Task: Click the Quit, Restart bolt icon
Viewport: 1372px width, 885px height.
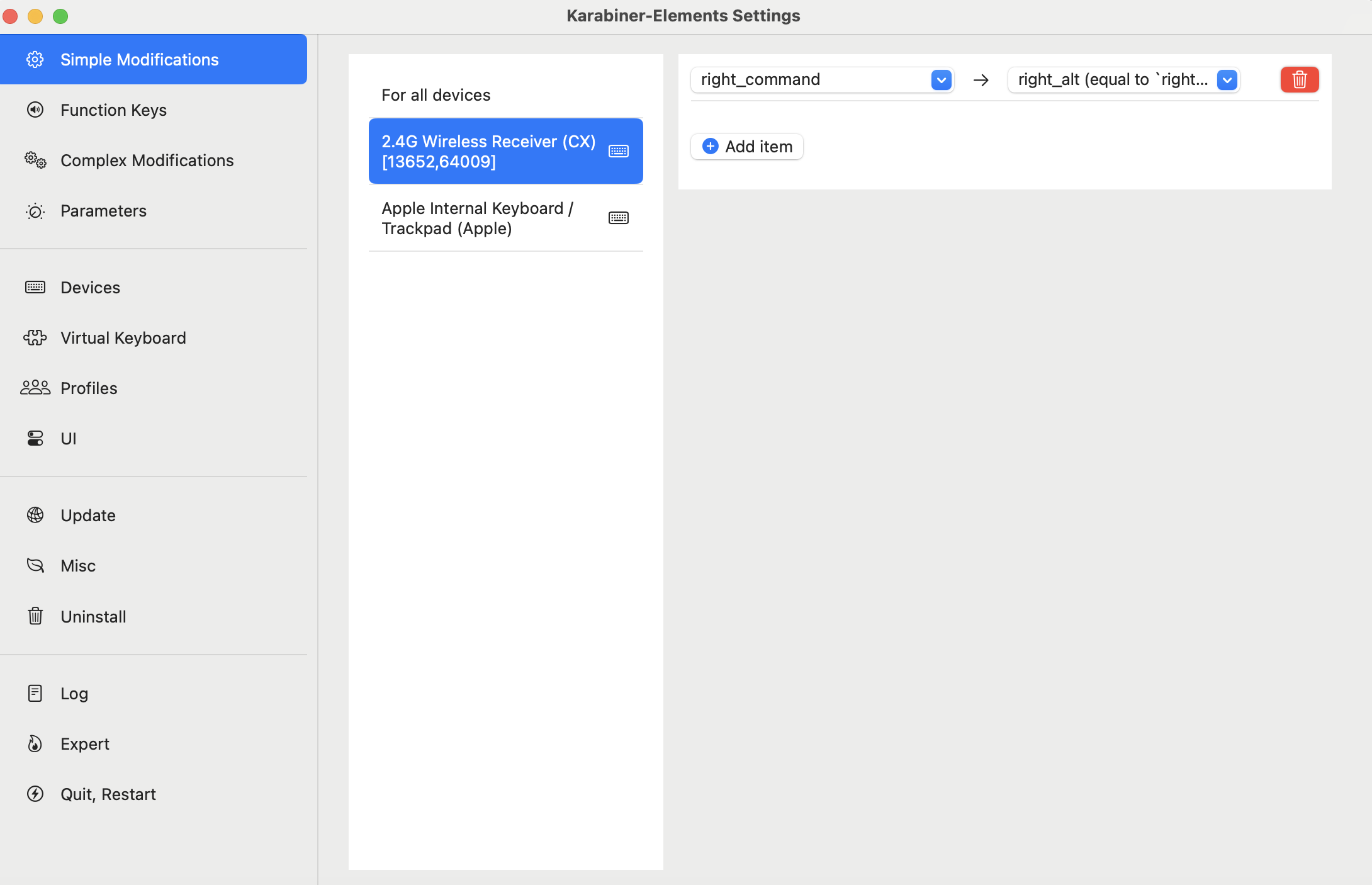Action: coord(35,794)
